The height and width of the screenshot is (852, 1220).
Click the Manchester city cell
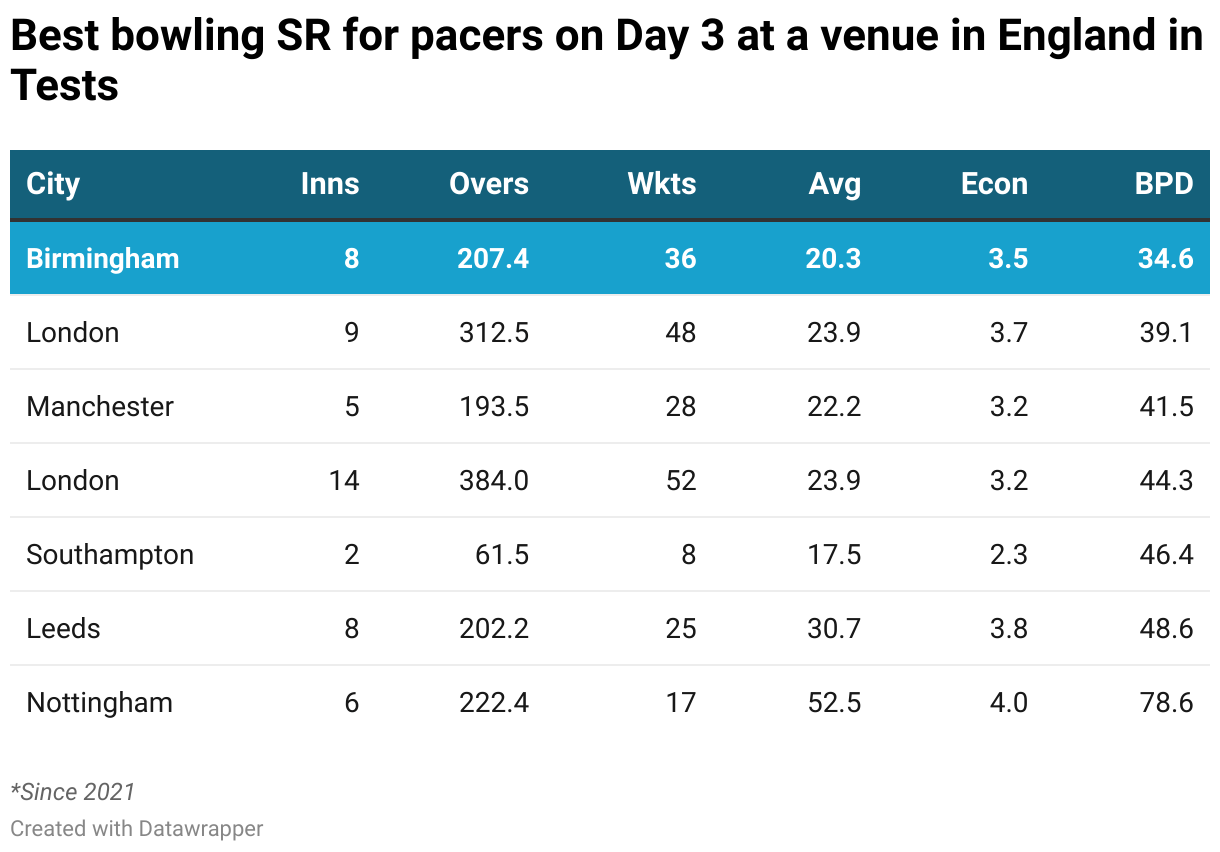click(x=100, y=406)
